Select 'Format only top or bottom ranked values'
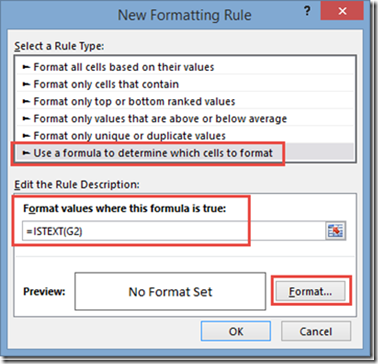This screenshot has height=364, width=378. pyautogui.click(x=185, y=101)
